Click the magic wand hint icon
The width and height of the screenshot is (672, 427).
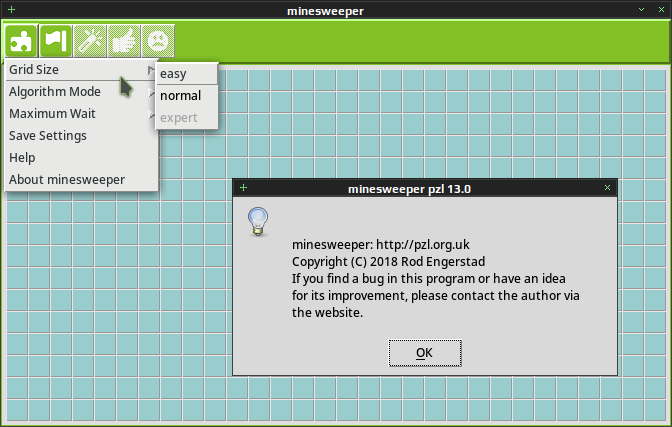(x=90, y=41)
